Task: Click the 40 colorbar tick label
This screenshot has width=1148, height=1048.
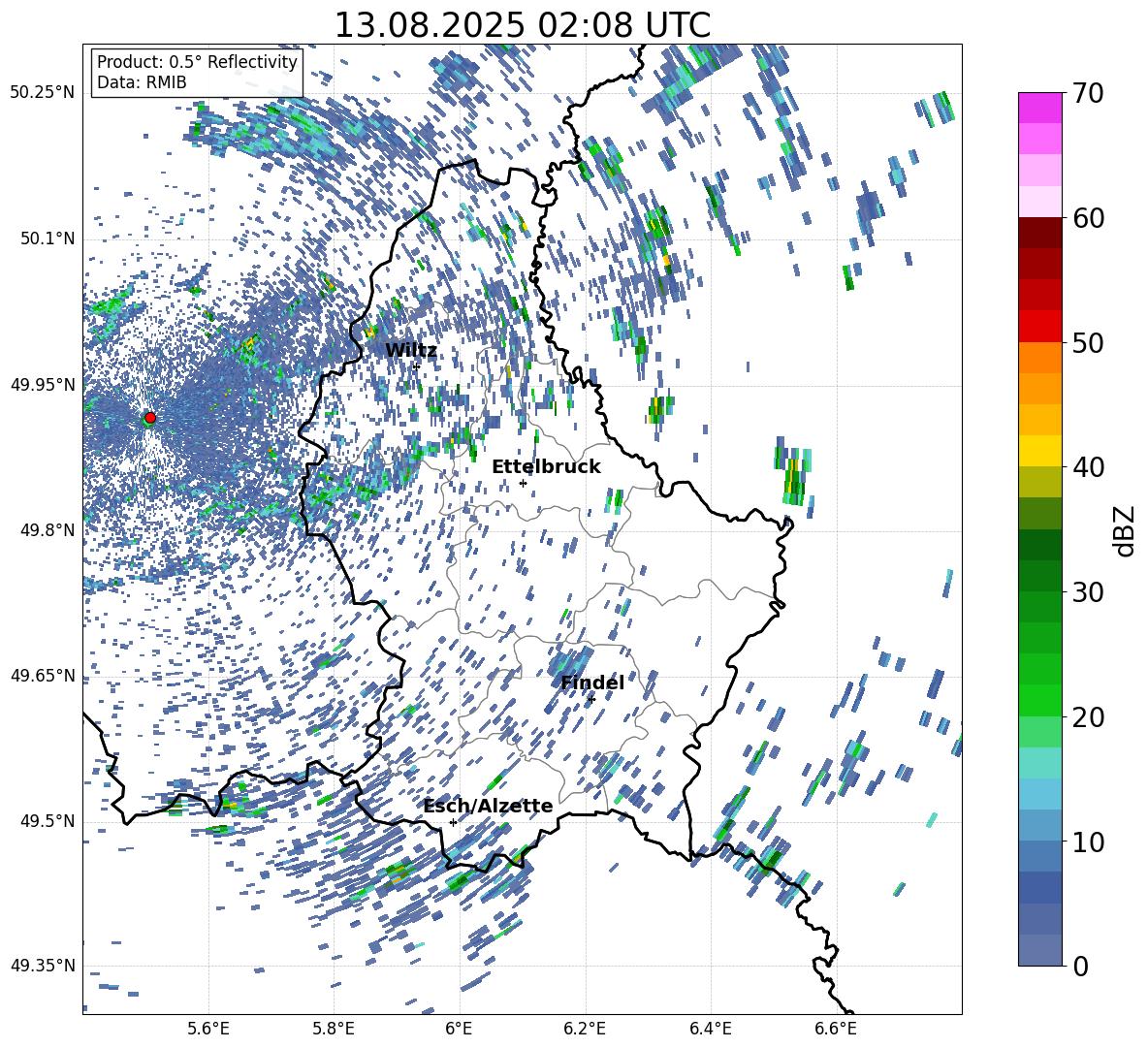Action: click(1088, 467)
